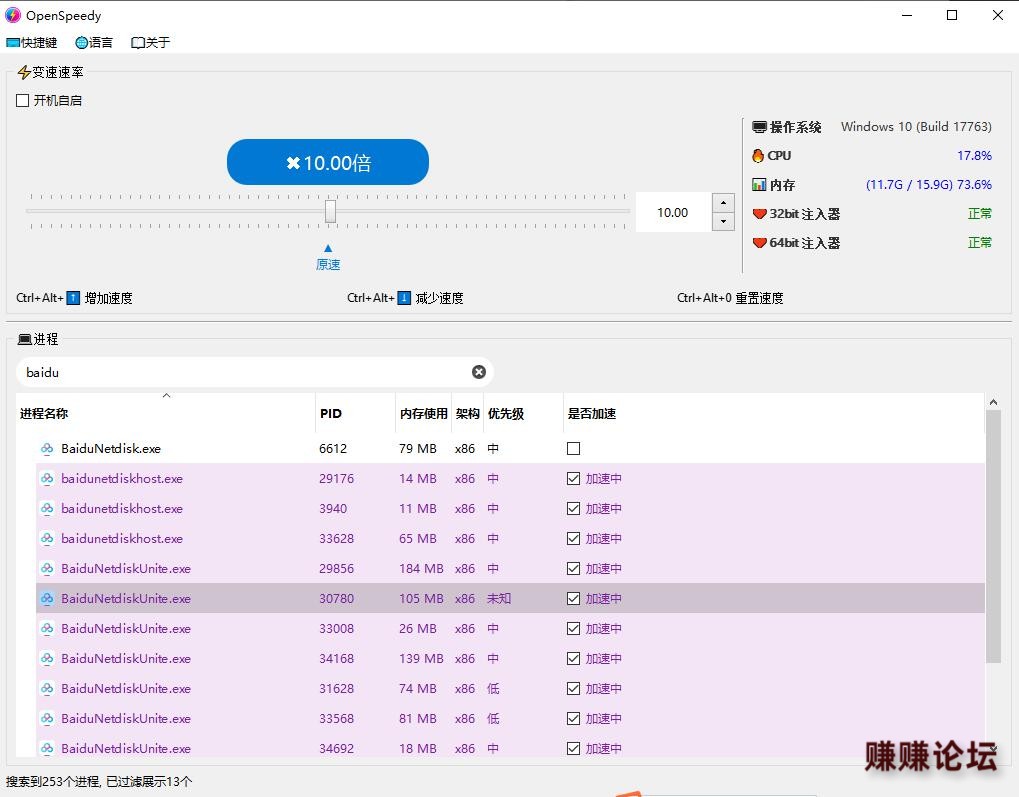The width and height of the screenshot is (1019, 797).
Task: Check acceleration box for BaiduNetdisk.exe PID 6612
Action: [573, 449]
